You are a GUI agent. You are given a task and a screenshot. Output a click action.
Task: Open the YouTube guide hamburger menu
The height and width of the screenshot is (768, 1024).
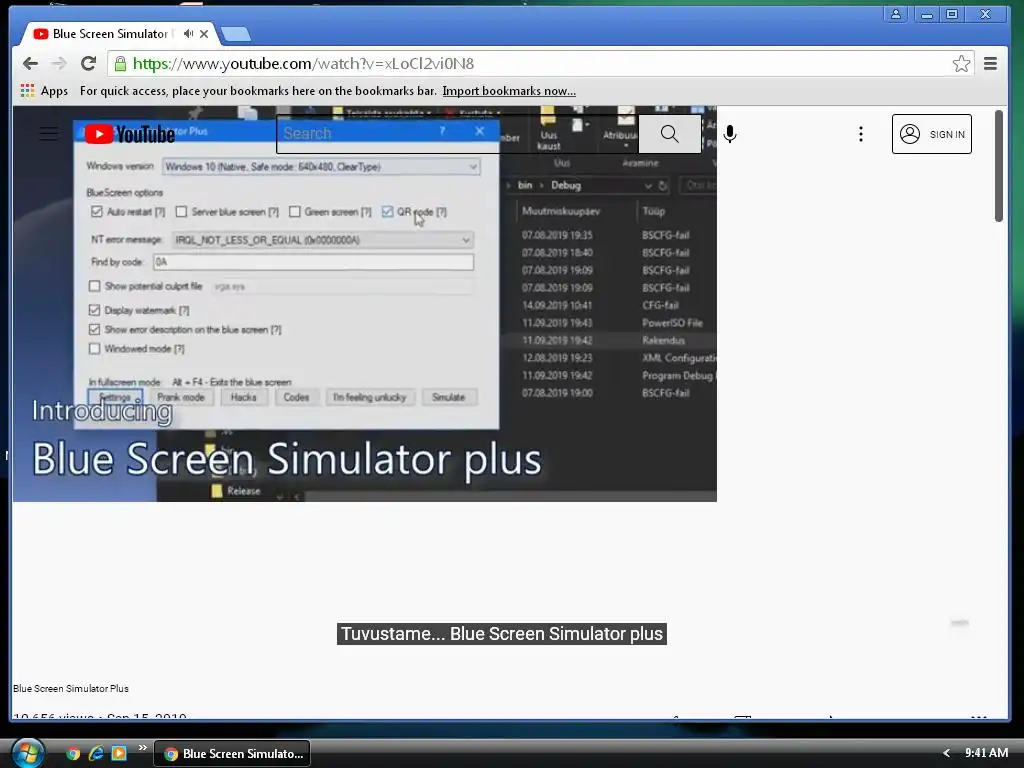tap(49, 134)
